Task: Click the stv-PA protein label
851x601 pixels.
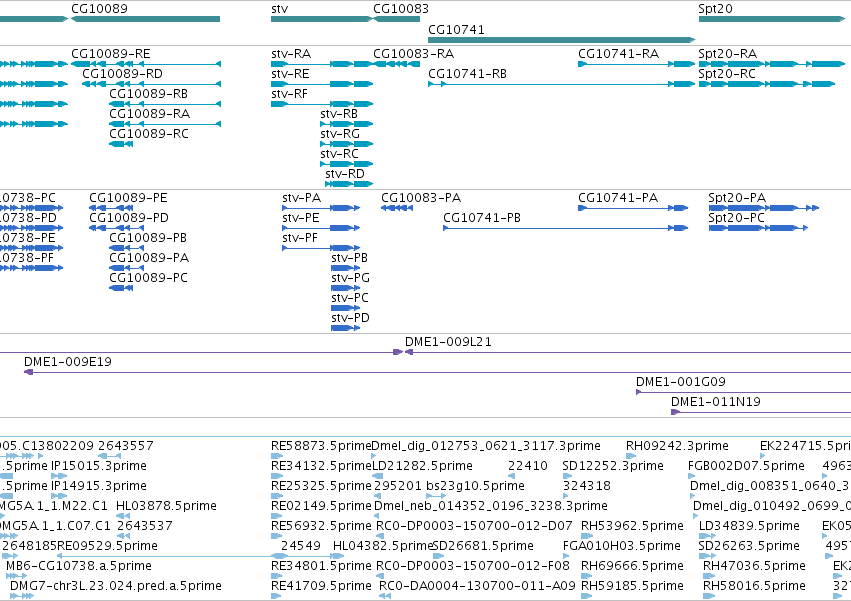Action: click(301, 198)
